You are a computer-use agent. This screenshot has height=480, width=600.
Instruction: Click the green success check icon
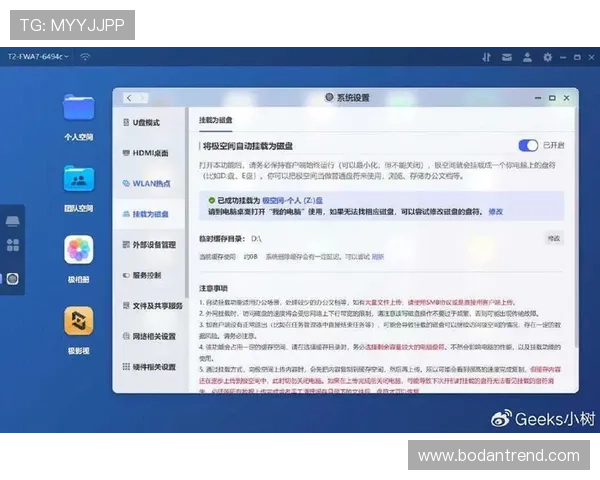pos(211,200)
